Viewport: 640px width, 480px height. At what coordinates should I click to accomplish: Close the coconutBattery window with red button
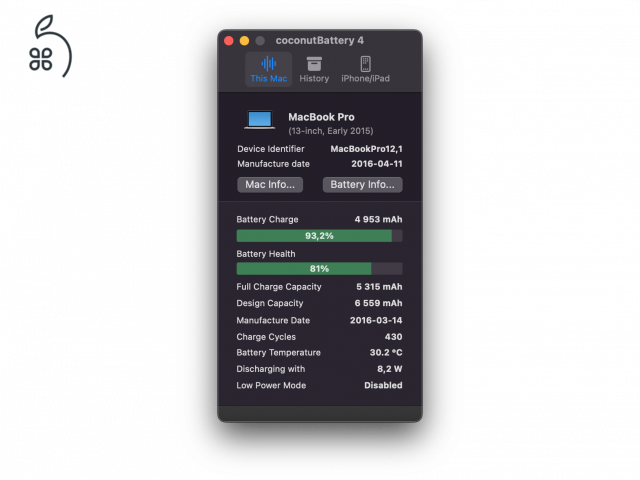pos(229,40)
